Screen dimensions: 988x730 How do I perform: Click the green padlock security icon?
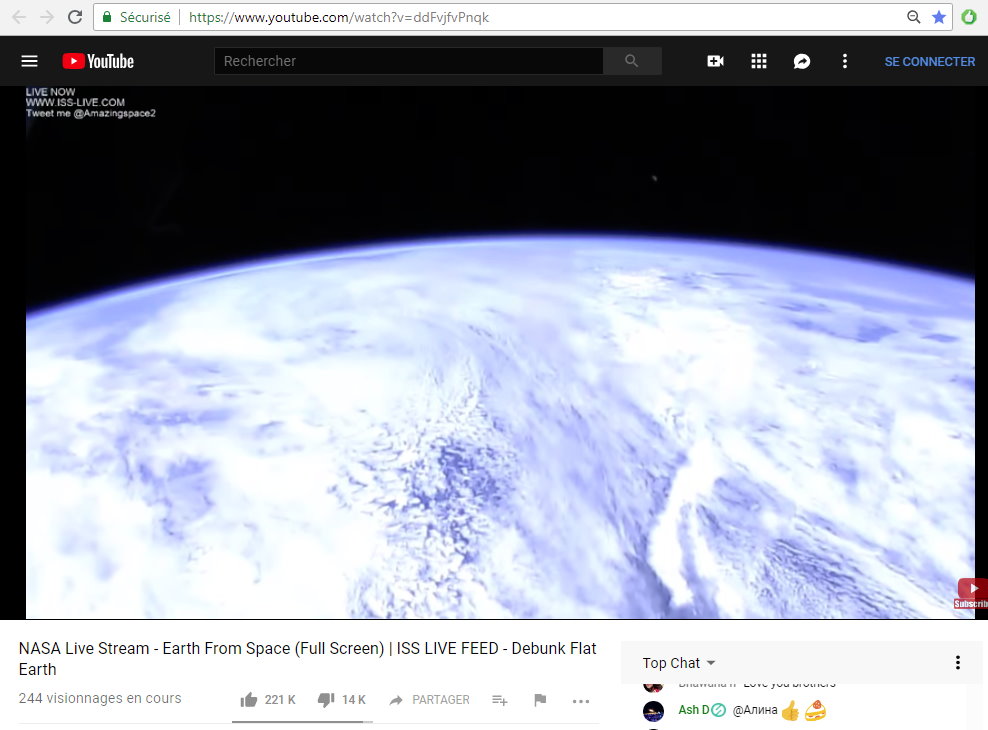pos(107,17)
